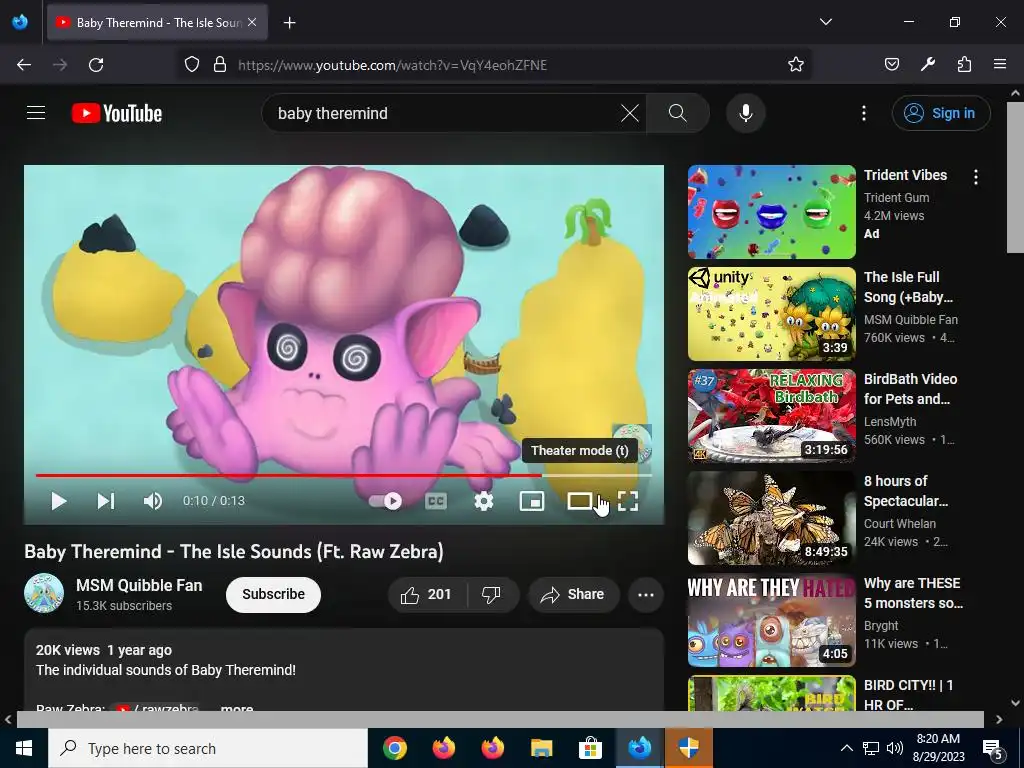This screenshot has width=1024, height=768.
Task: Clear the search box text
Action: pos(630,113)
